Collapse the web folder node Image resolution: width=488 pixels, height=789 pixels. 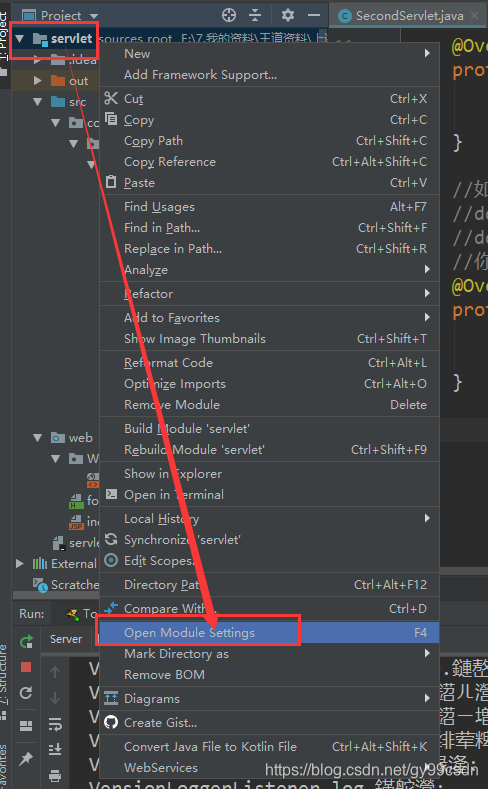38,438
